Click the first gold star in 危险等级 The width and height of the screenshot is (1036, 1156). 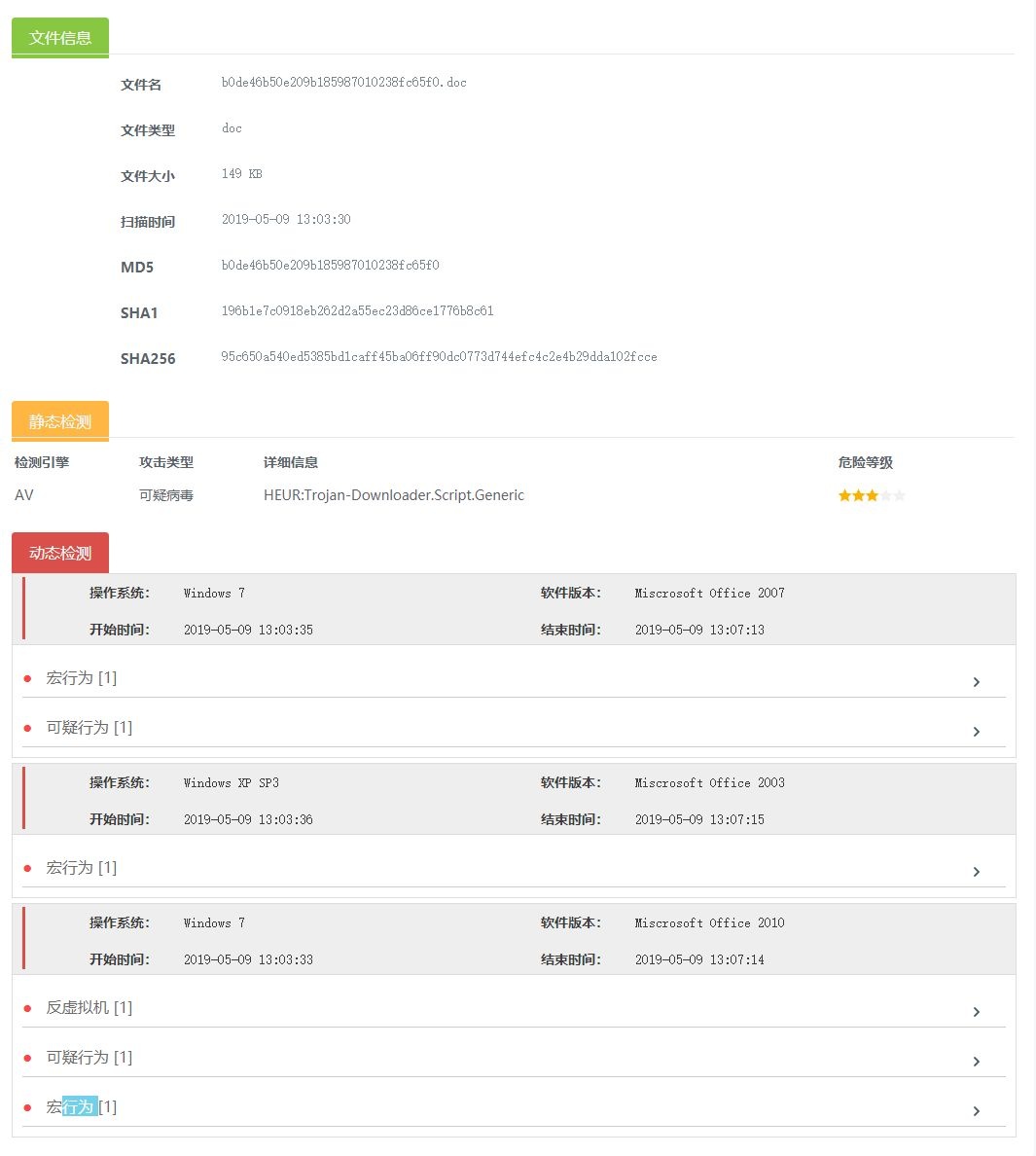[x=844, y=495]
